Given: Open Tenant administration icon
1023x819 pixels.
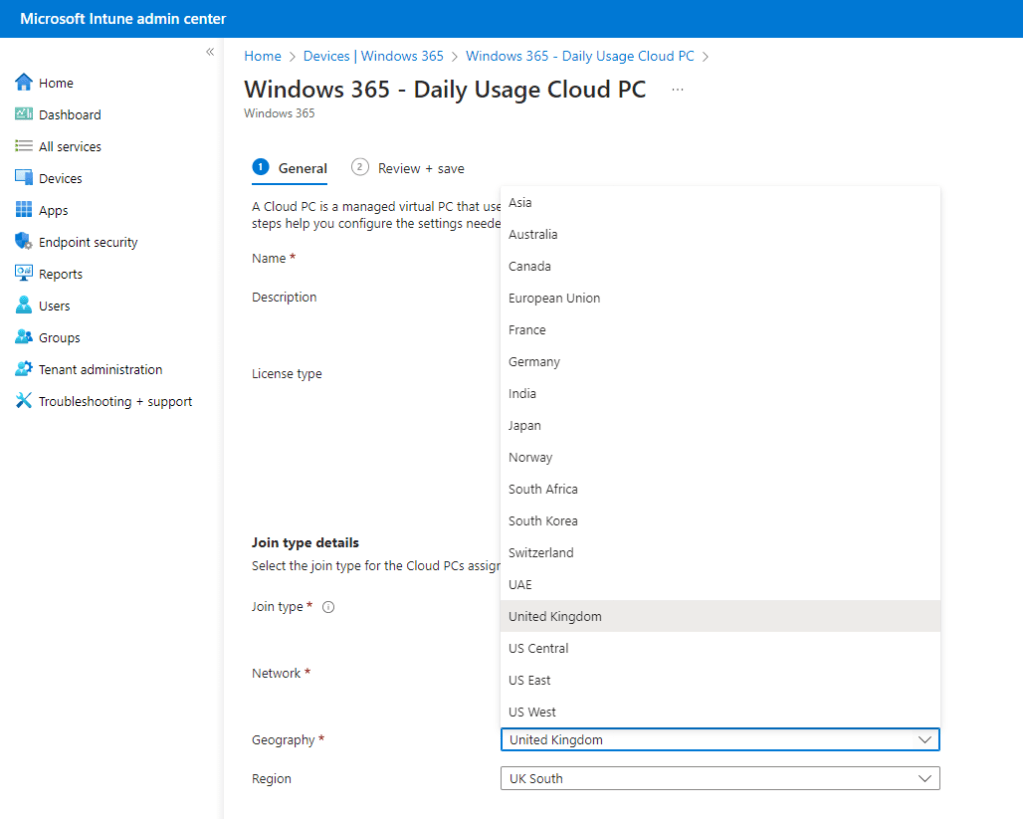Looking at the screenshot, I should (24, 369).
